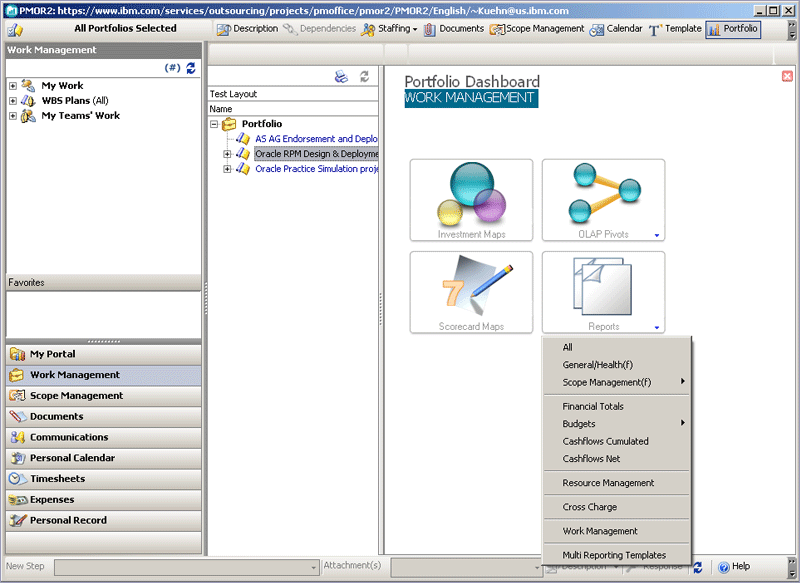Expand Oracle Practice Simulation project node
This screenshot has height=583, width=800.
[x=227, y=169]
